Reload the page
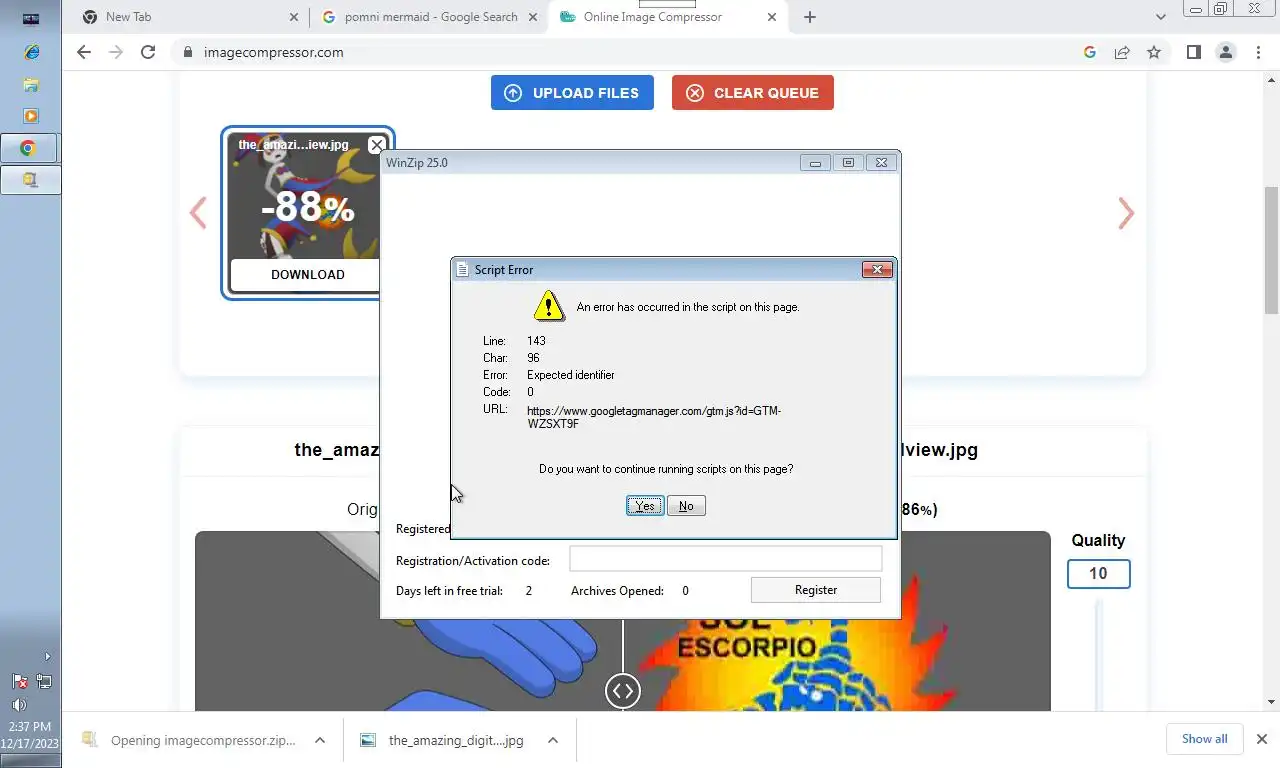This screenshot has height=768, width=1280. pyautogui.click(x=148, y=52)
